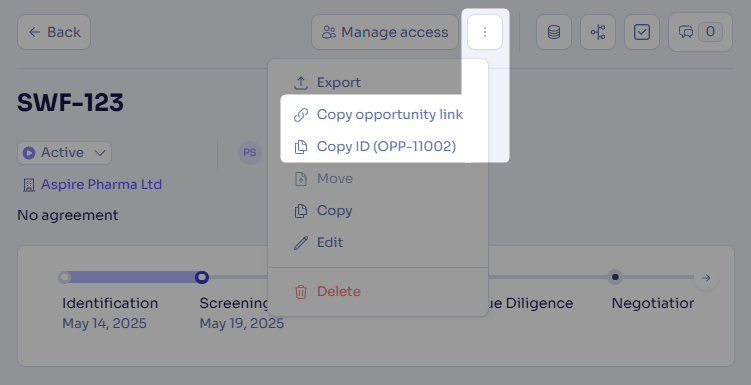Open the workflow branch diagram icon
This screenshot has height=385, width=751.
(x=598, y=32)
